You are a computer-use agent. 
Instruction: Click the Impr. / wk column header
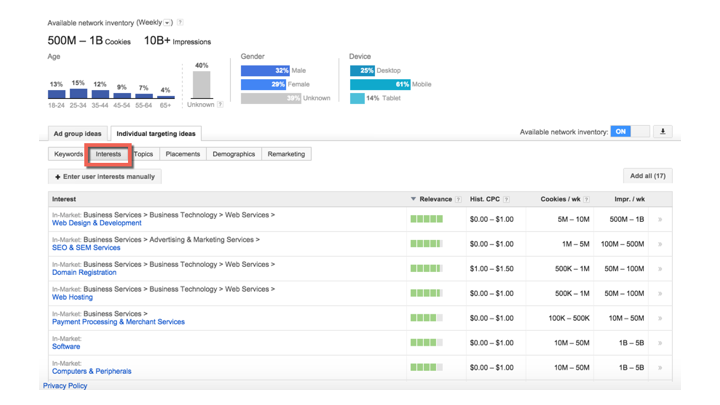(x=630, y=199)
